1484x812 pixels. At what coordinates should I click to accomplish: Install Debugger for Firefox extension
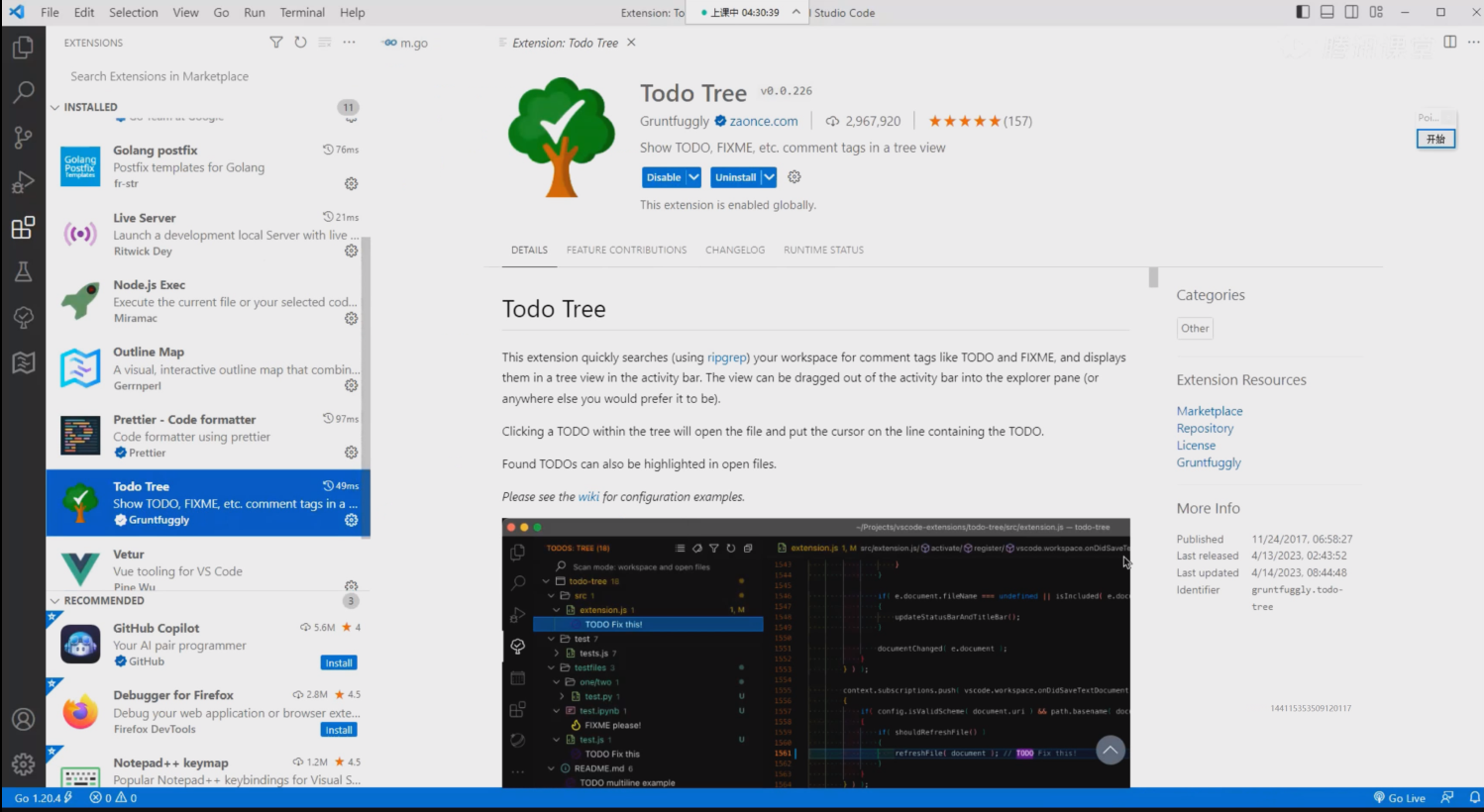339,730
